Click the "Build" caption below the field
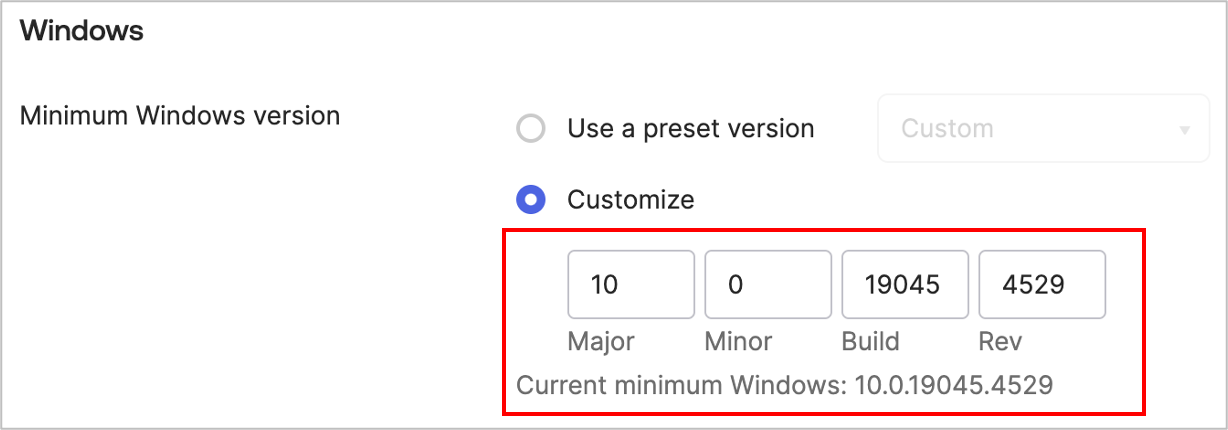This screenshot has width=1228, height=430. pos(870,341)
